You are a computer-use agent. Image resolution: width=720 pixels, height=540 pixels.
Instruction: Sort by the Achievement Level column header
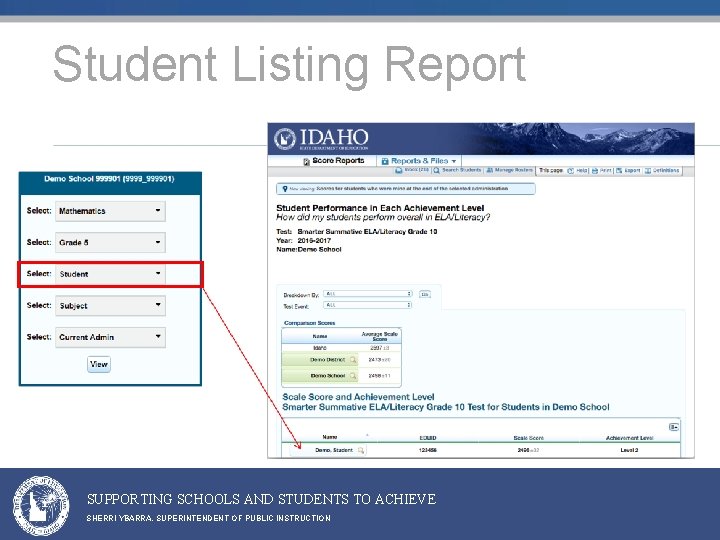(x=630, y=438)
